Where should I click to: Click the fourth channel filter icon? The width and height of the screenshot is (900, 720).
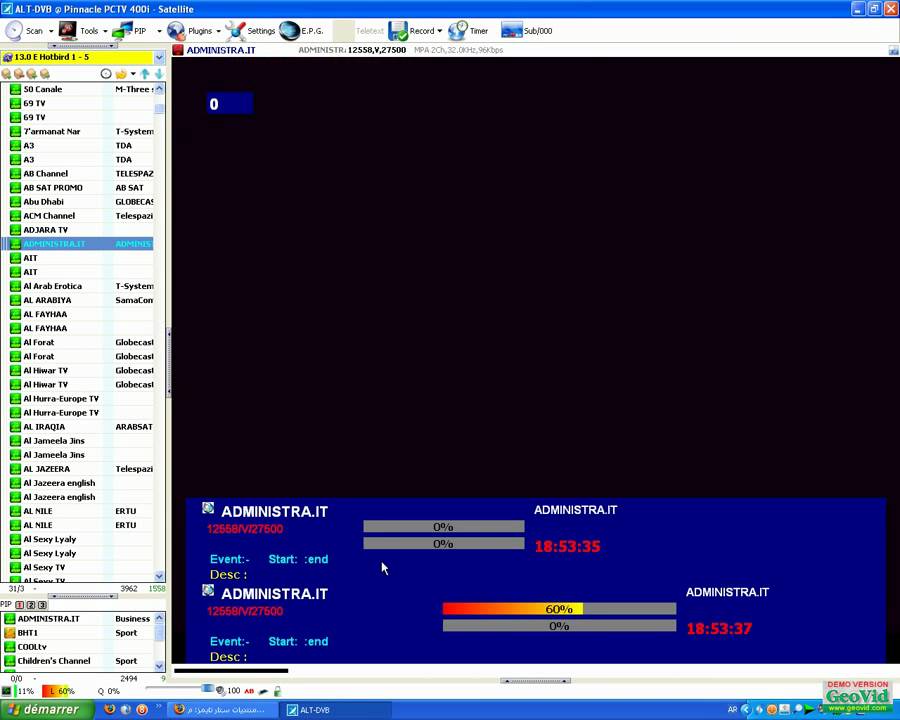45,74
